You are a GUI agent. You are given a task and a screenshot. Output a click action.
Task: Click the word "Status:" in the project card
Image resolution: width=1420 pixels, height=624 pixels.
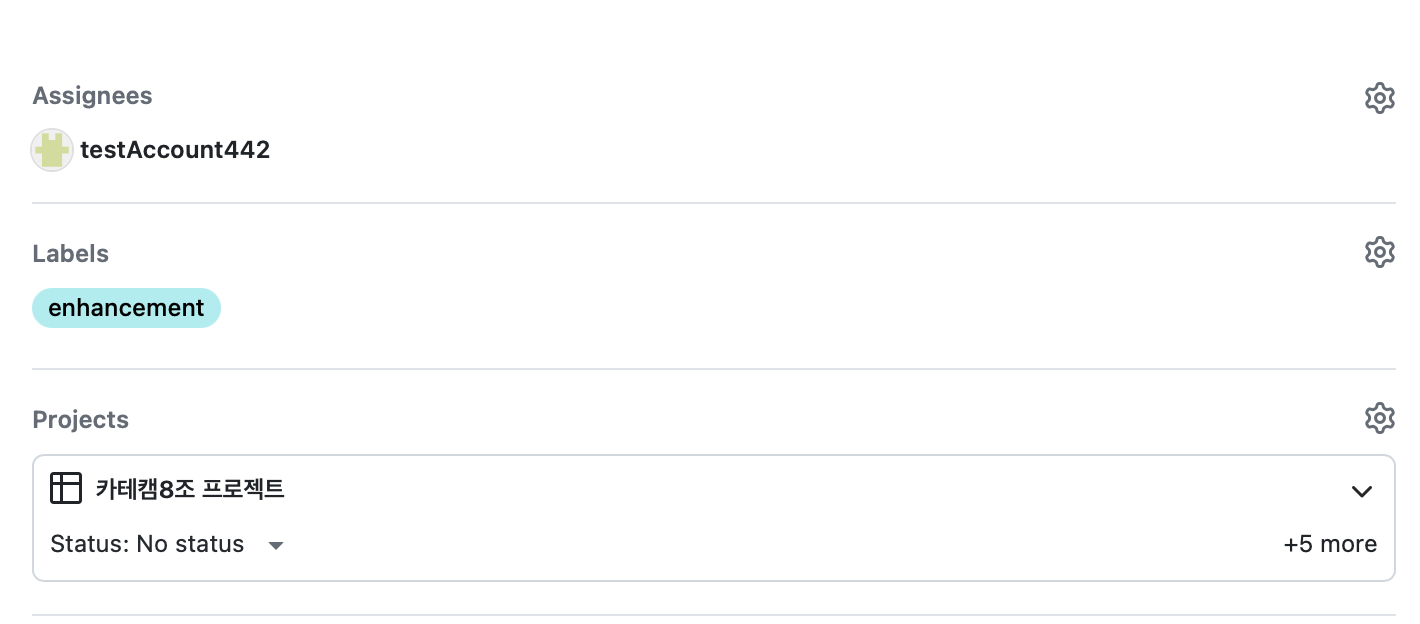pos(90,544)
